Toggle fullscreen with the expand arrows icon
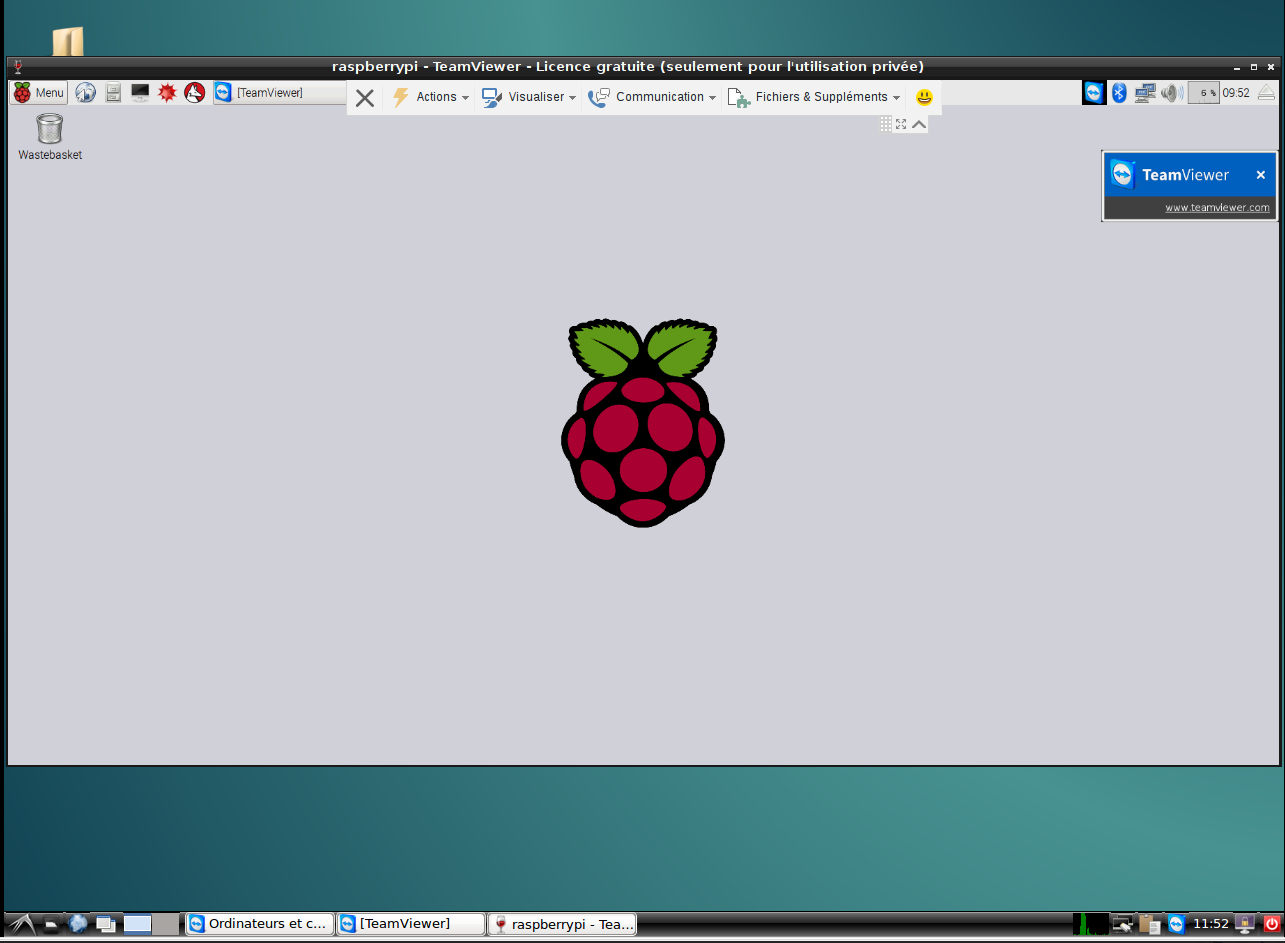Screen dimensions: 1285x943 901,124
